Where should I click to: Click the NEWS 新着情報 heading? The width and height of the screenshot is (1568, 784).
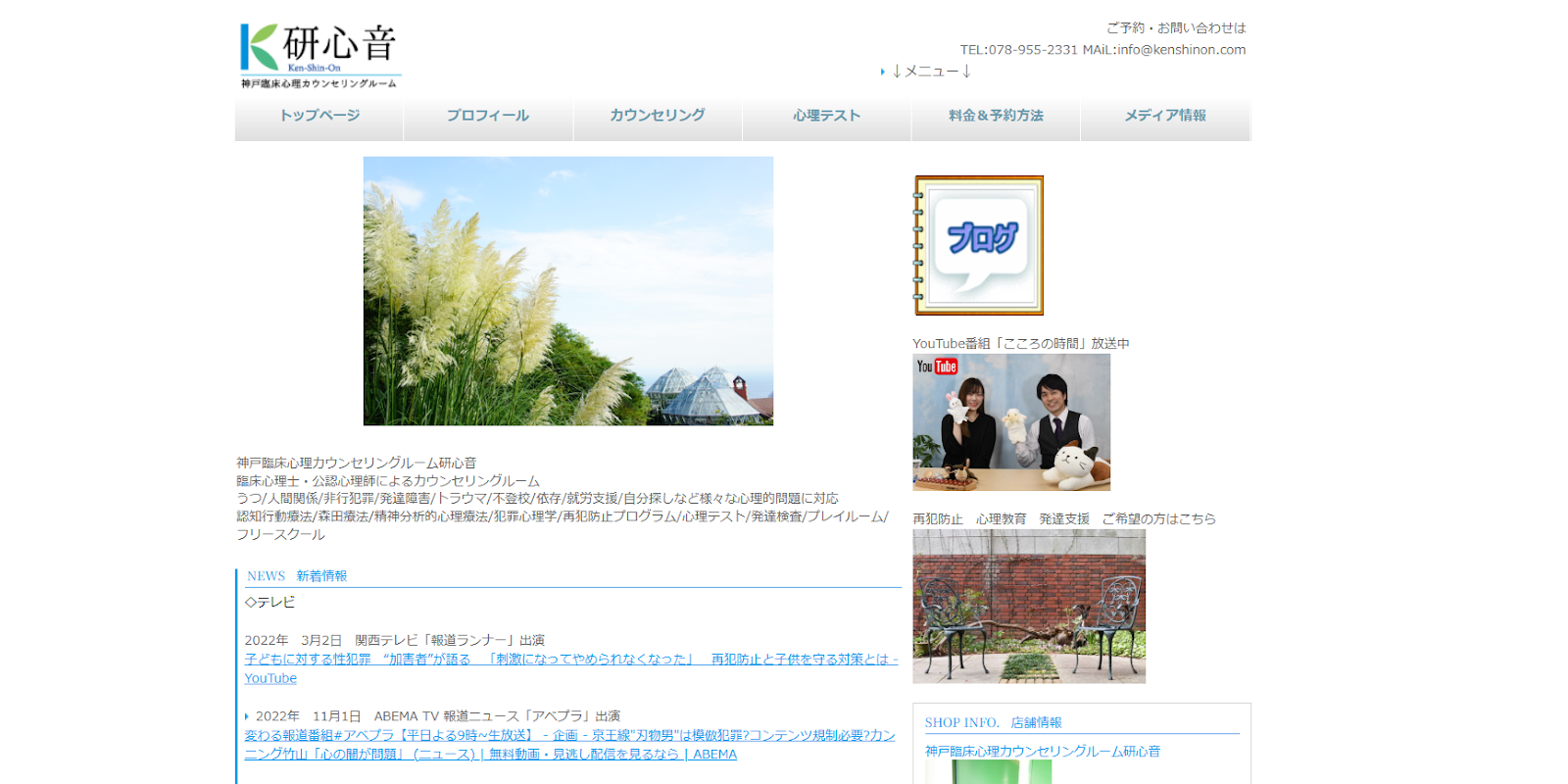[297, 576]
